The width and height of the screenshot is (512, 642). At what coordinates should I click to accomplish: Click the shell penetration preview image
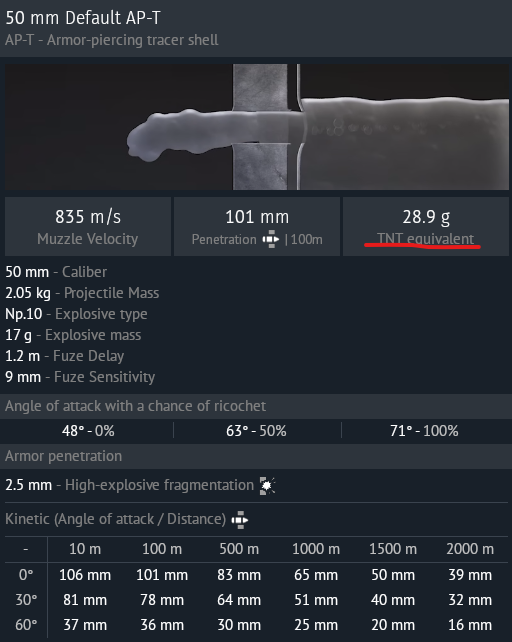tap(257, 127)
